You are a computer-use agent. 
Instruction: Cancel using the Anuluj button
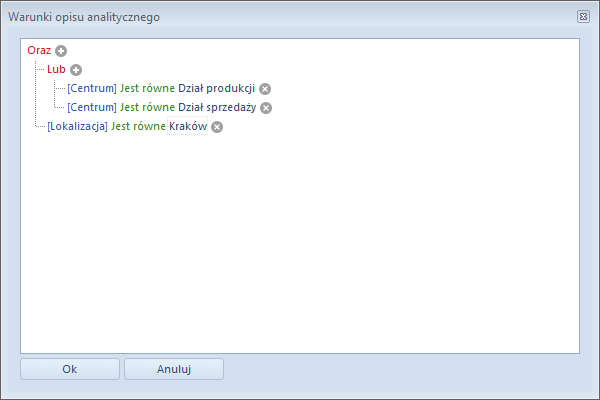174,369
